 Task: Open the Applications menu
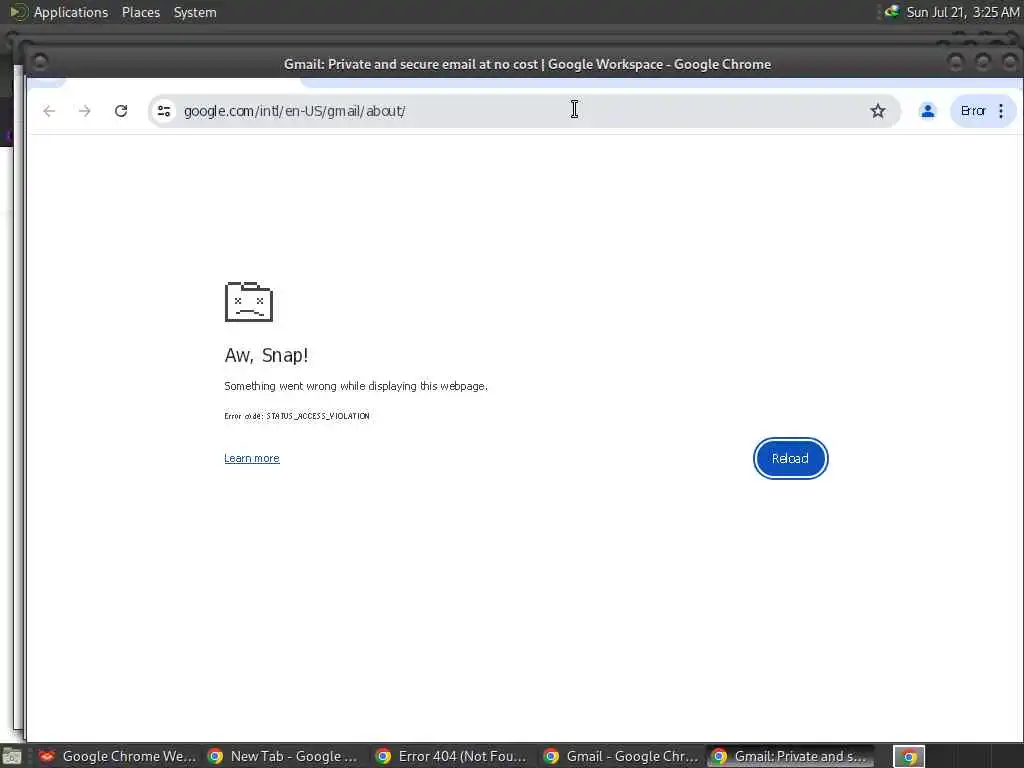pos(71,12)
